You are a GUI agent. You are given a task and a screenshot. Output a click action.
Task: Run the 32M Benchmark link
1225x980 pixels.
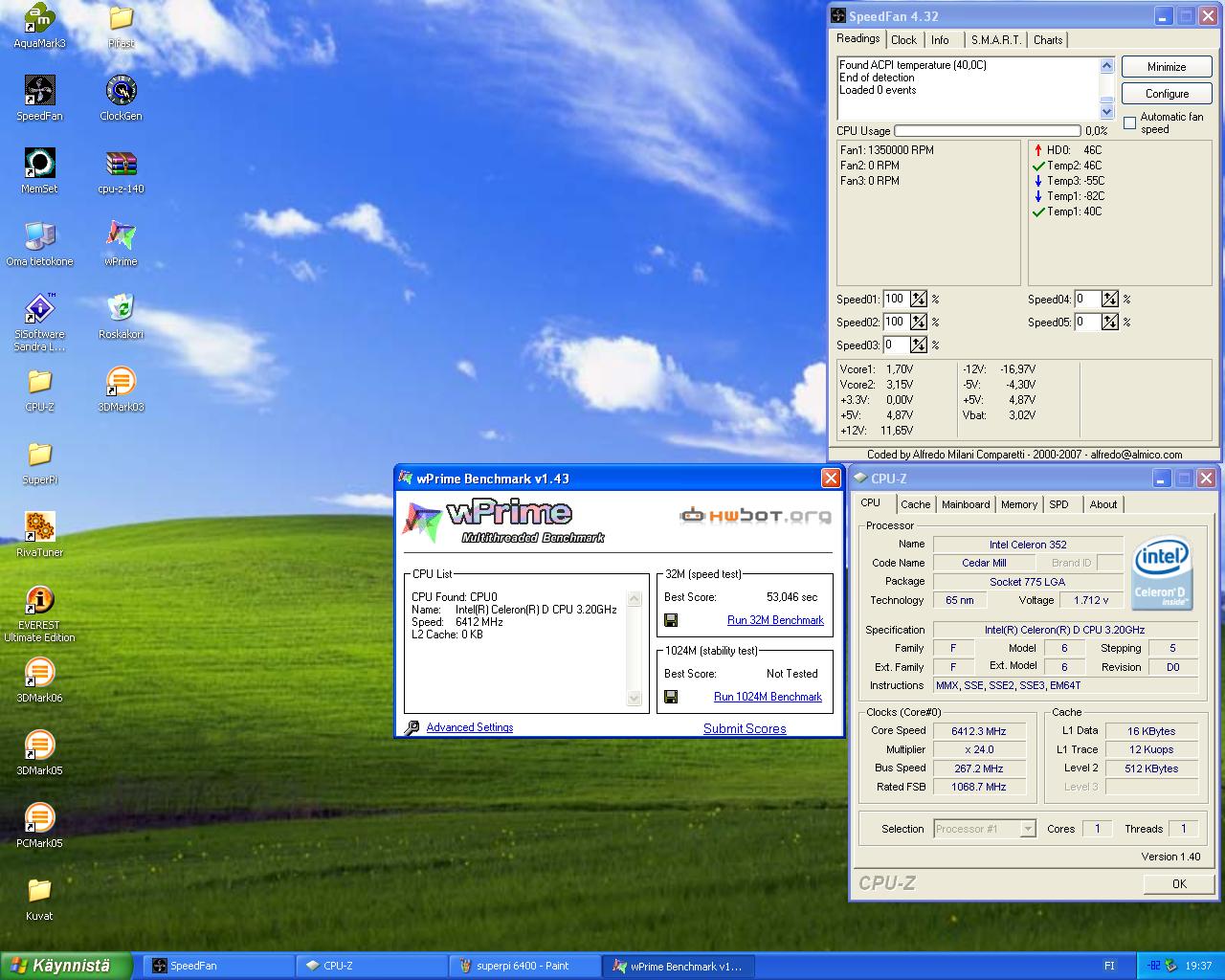pos(775,620)
